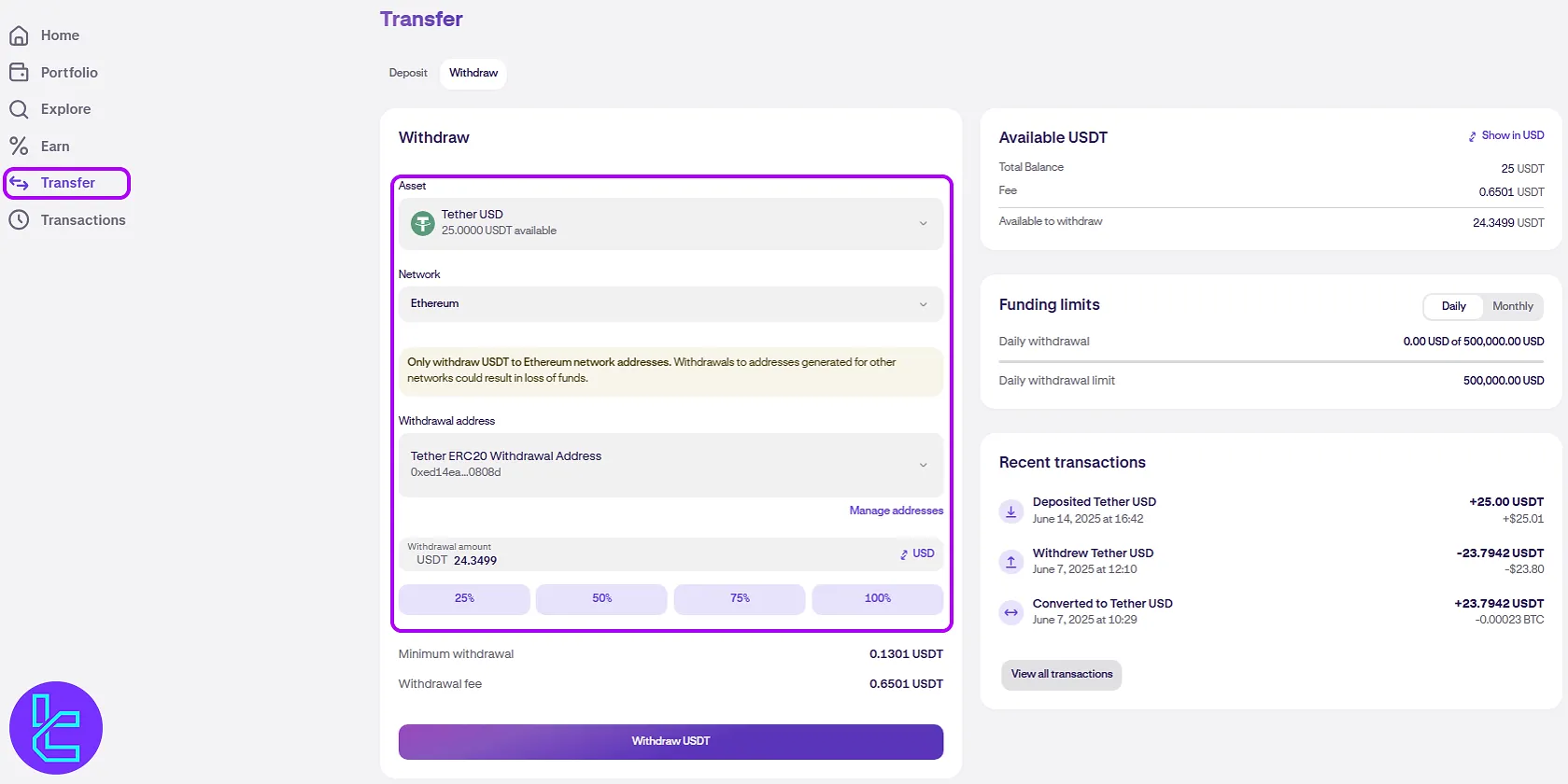Set amount to 50%
This screenshot has width=1568, height=784.
click(x=601, y=599)
